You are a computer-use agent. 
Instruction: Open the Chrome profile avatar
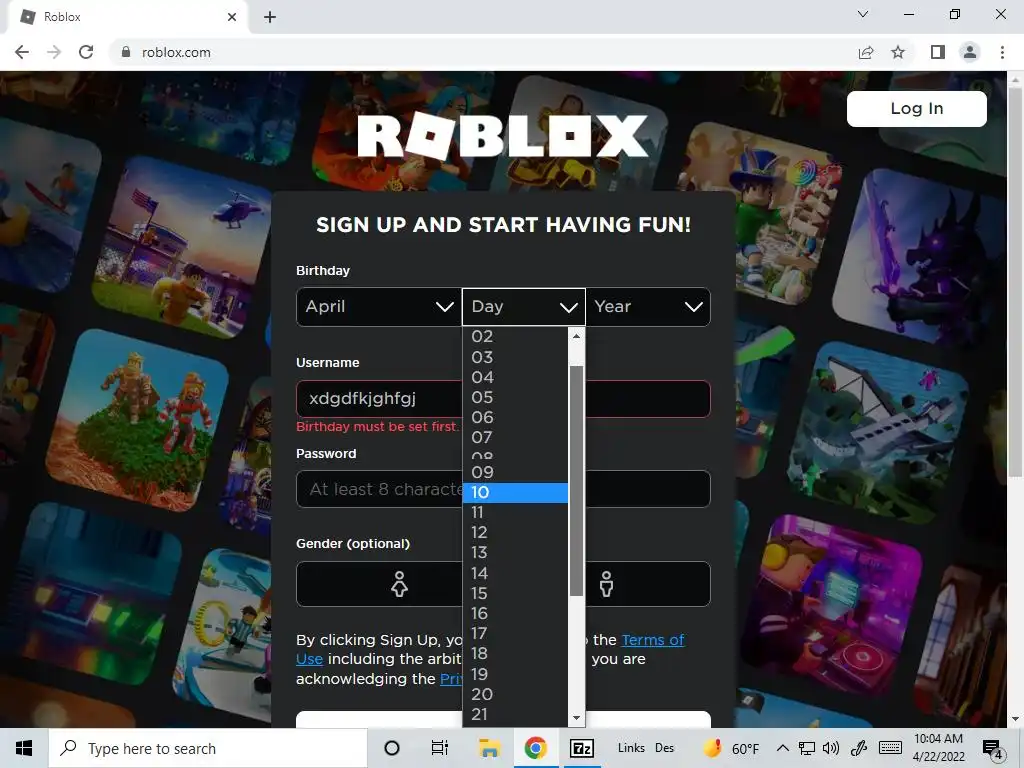pos(970,52)
